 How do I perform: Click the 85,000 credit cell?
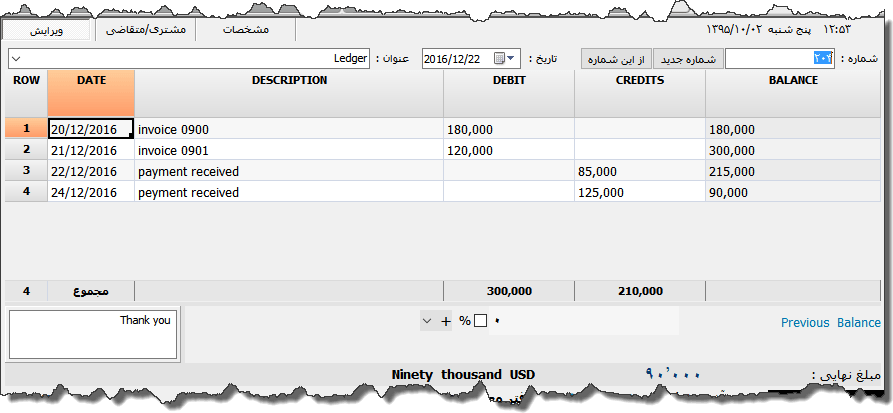tap(639, 172)
